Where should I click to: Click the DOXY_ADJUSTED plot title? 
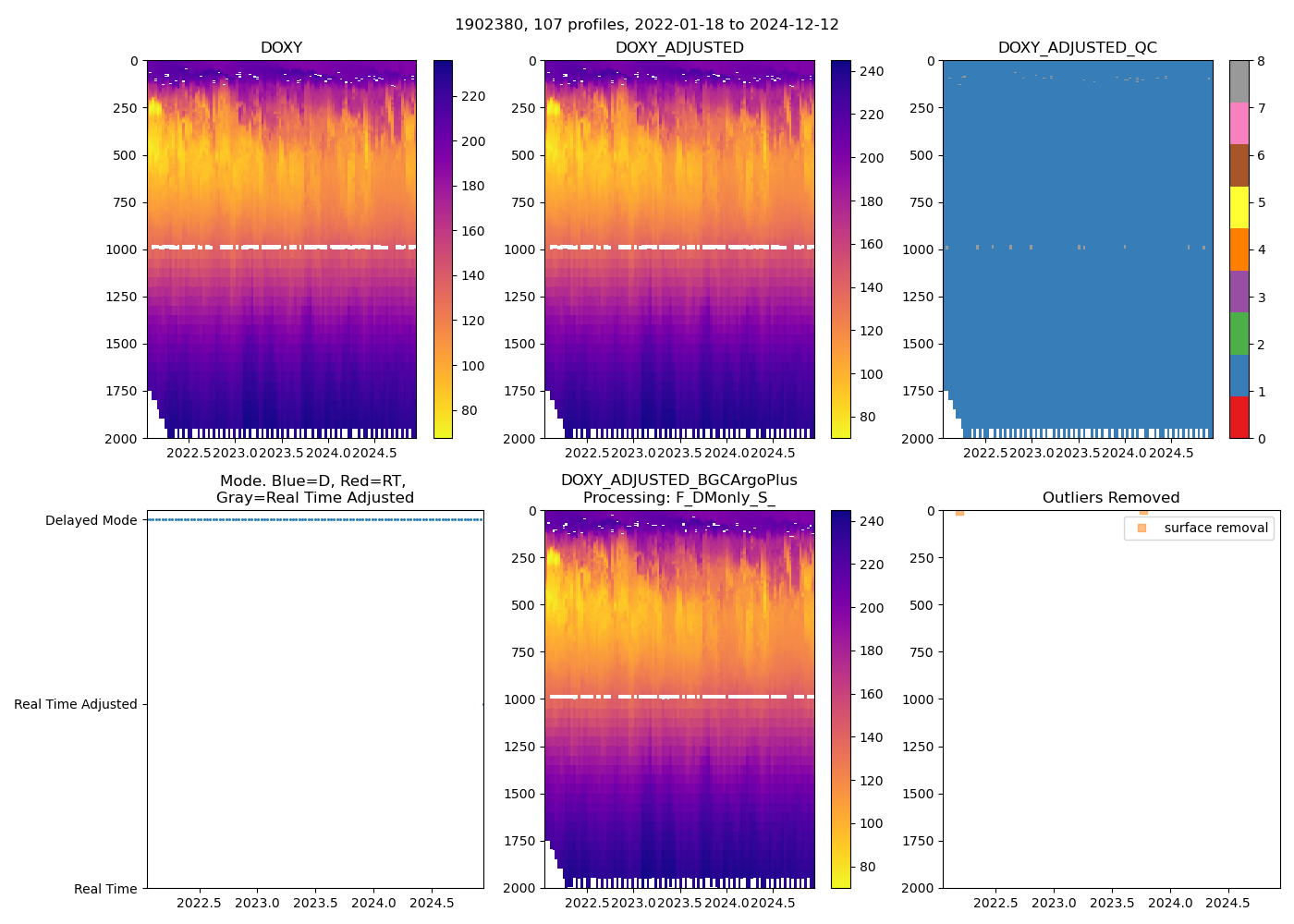pyautogui.click(x=679, y=48)
